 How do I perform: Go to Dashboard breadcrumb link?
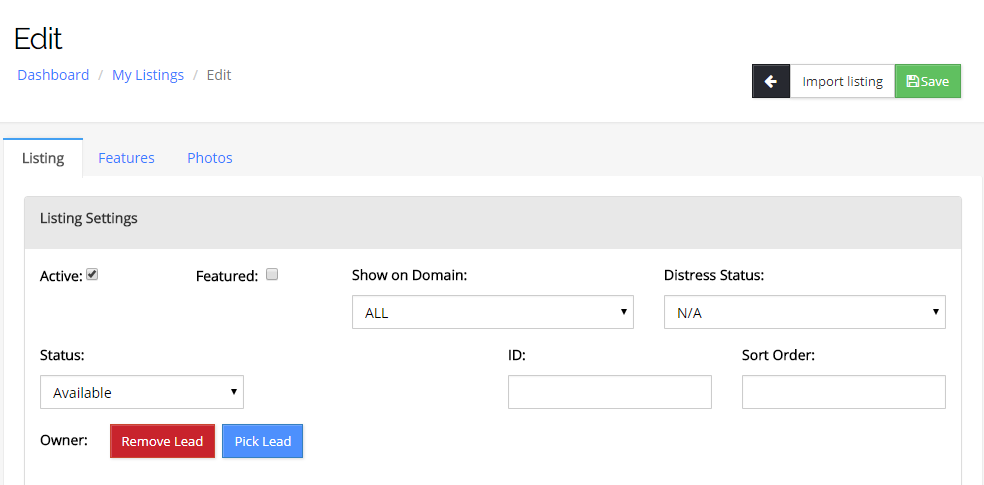click(53, 75)
